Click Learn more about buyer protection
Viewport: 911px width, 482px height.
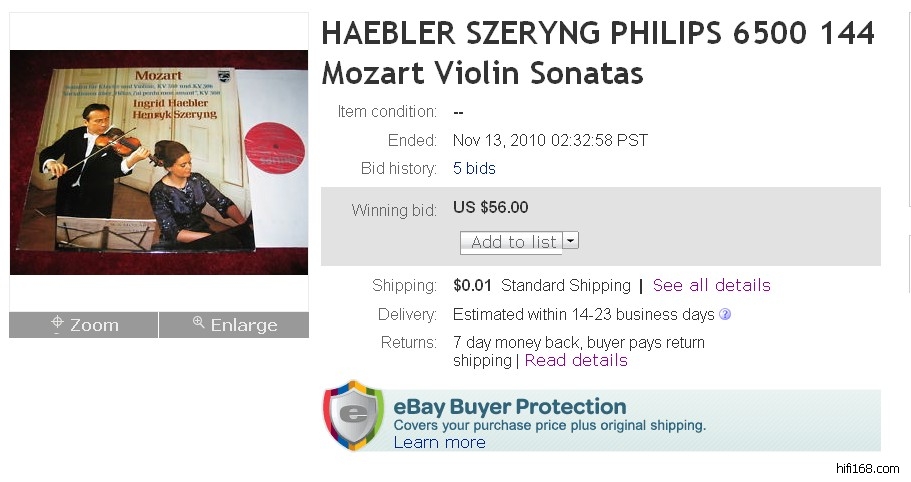[x=439, y=442]
